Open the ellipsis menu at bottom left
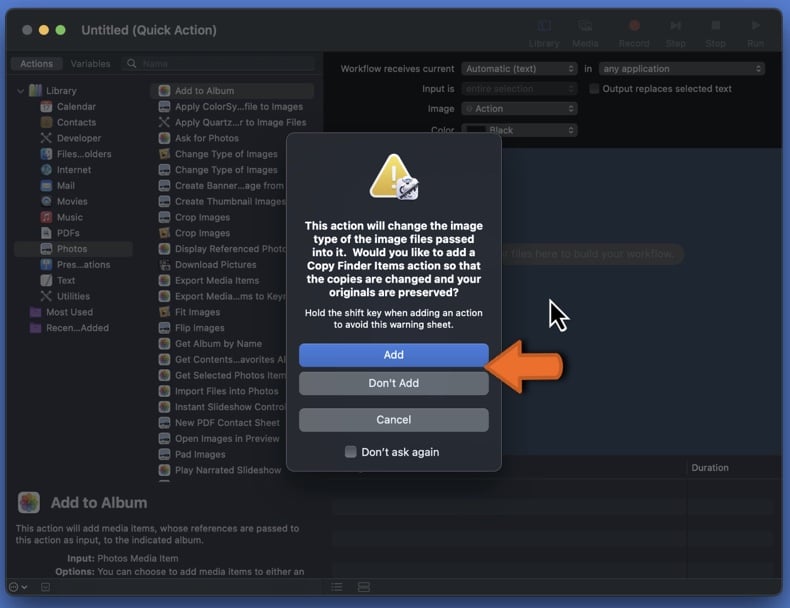Image resolution: width=790 pixels, height=608 pixels. point(18,587)
